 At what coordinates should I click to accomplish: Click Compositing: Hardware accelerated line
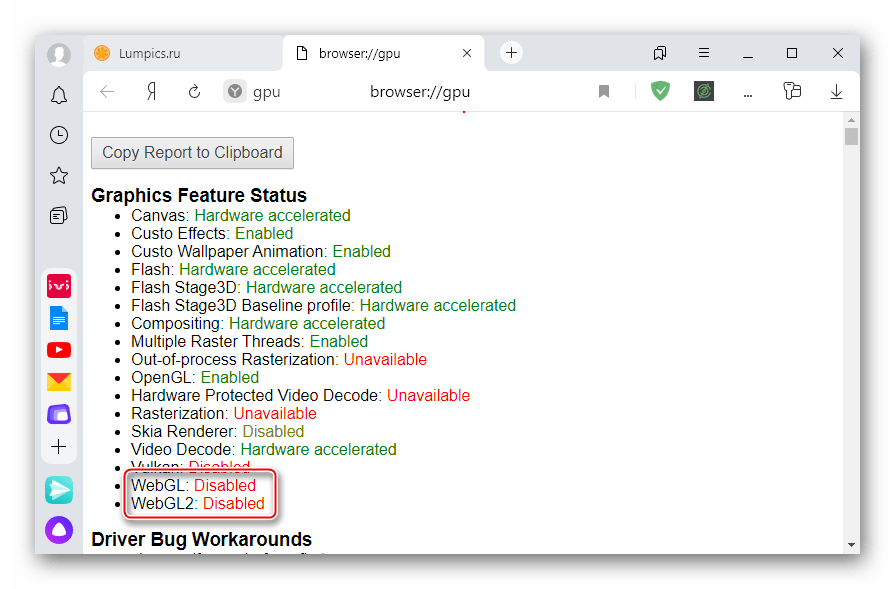click(x=258, y=324)
